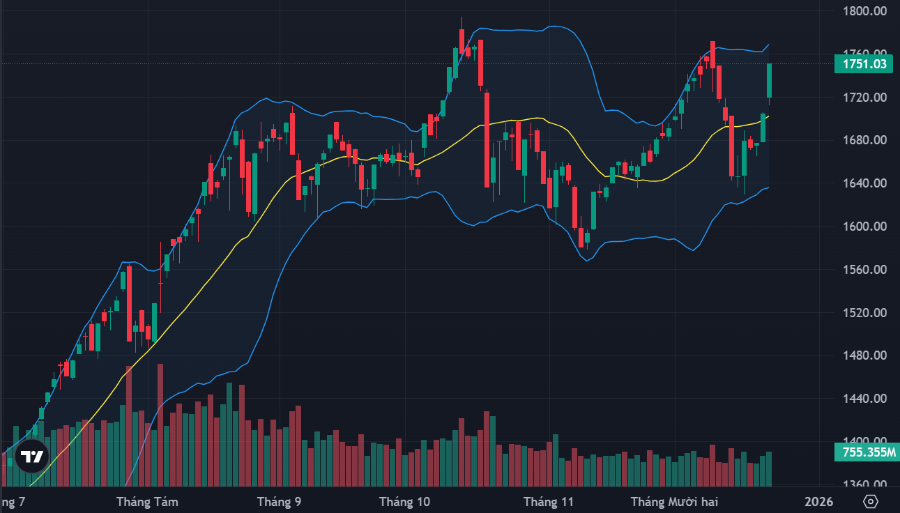Click the 1640.00 price scale label
Screen dimensions: 900x513
(x=866, y=184)
